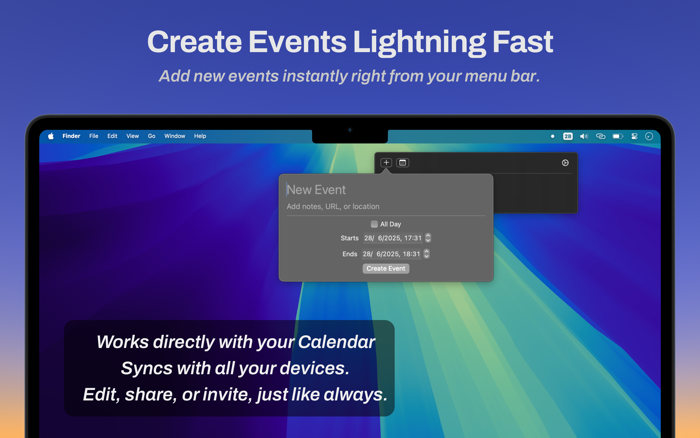Click the linked cloud menu bar icon
Viewport: 700px width, 438px height.
601,136
